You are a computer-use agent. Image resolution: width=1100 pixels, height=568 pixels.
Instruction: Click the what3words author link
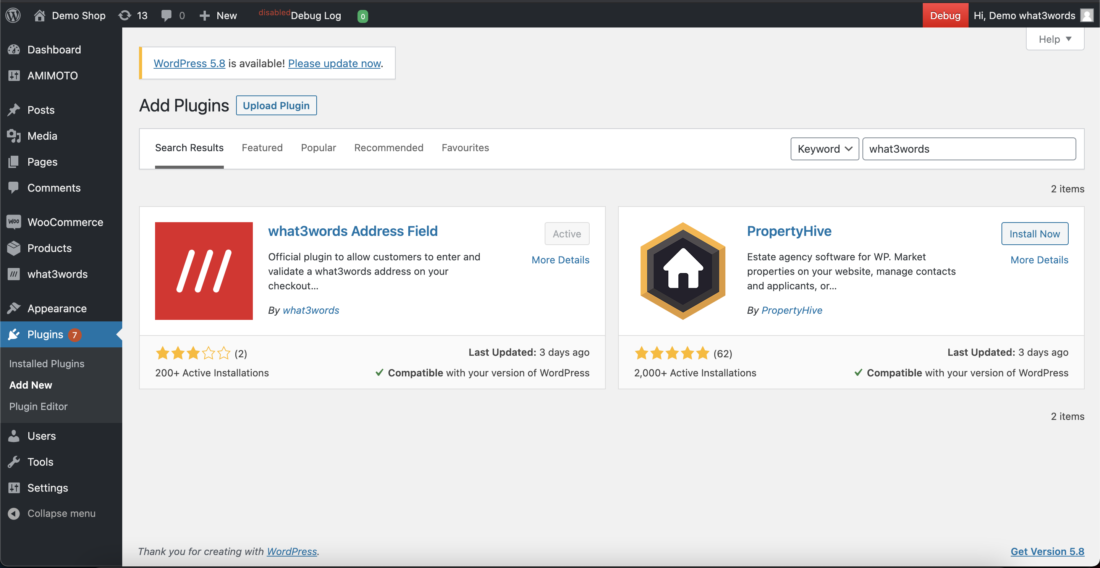[311, 310]
